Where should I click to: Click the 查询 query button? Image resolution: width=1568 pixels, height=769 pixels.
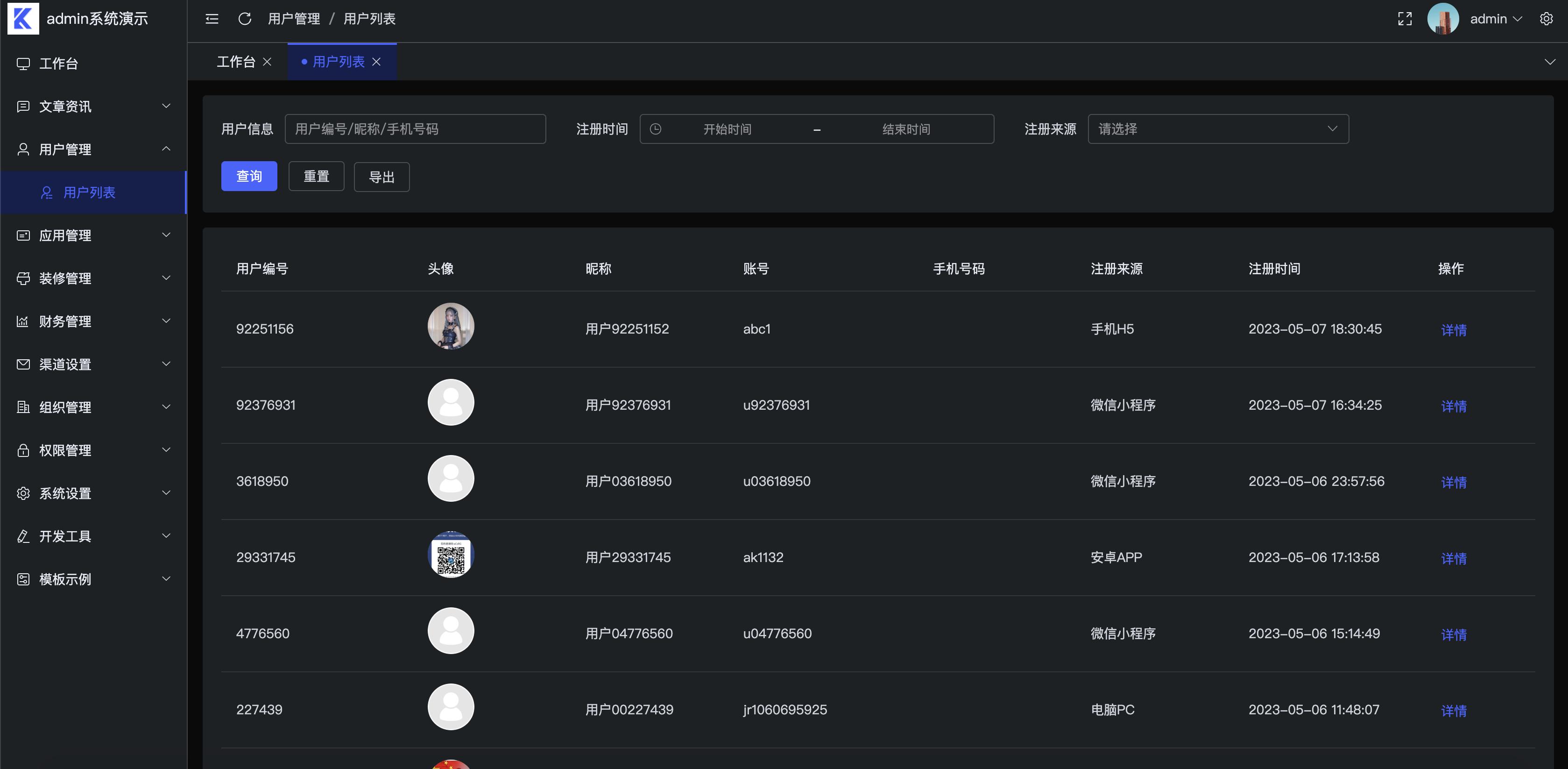[249, 176]
